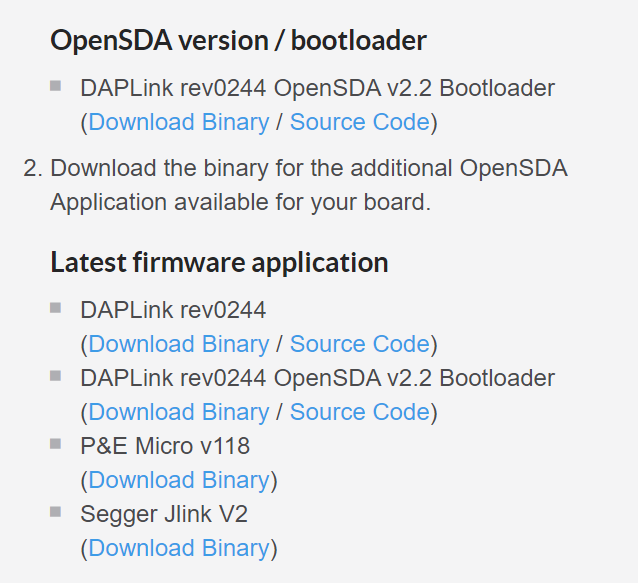Screen dimensions: 638x583
Task: Click the 'DAPLink rev0244' list item text
Action: tap(173, 310)
